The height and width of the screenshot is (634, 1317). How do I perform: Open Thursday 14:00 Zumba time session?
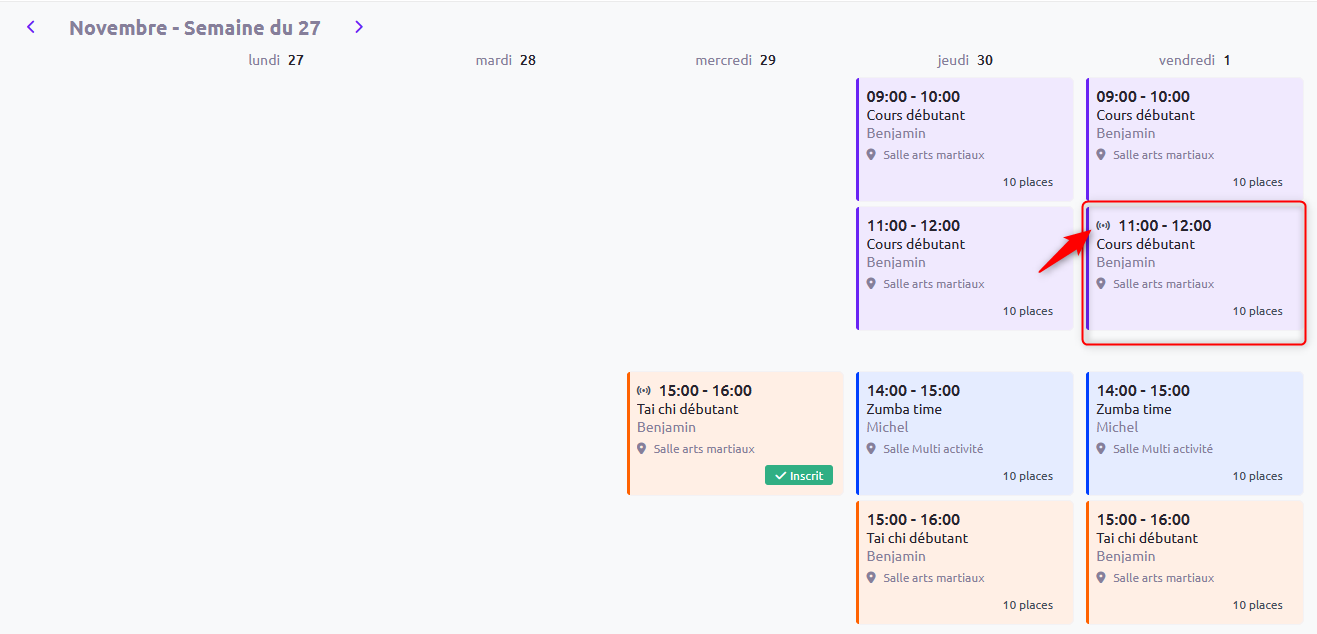tap(964, 433)
